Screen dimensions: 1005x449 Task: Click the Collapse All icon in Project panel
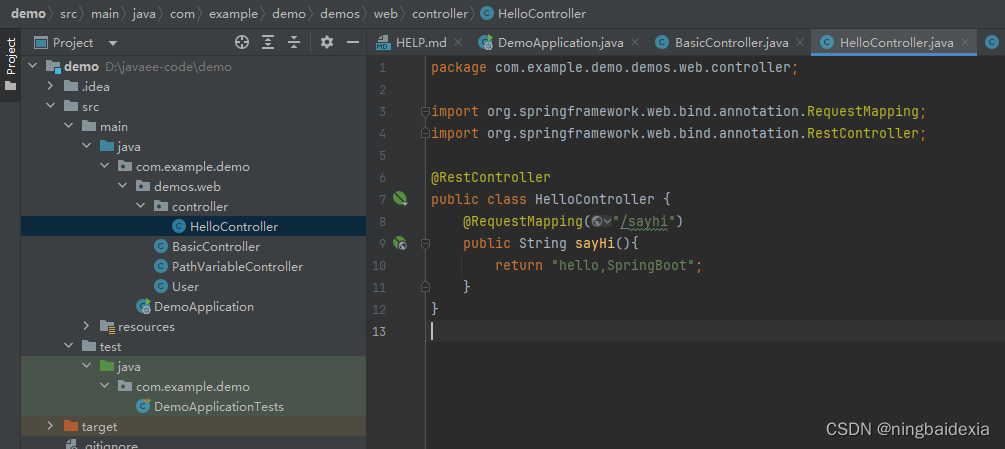pos(294,43)
